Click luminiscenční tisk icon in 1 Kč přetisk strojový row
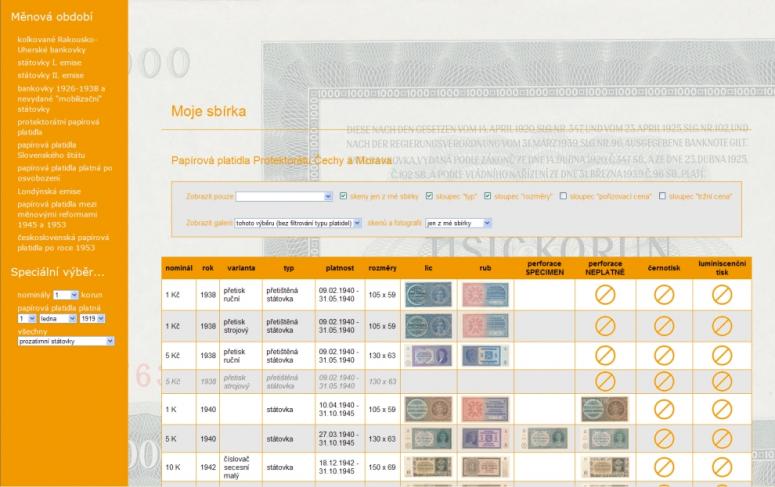 click(x=722, y=326)
